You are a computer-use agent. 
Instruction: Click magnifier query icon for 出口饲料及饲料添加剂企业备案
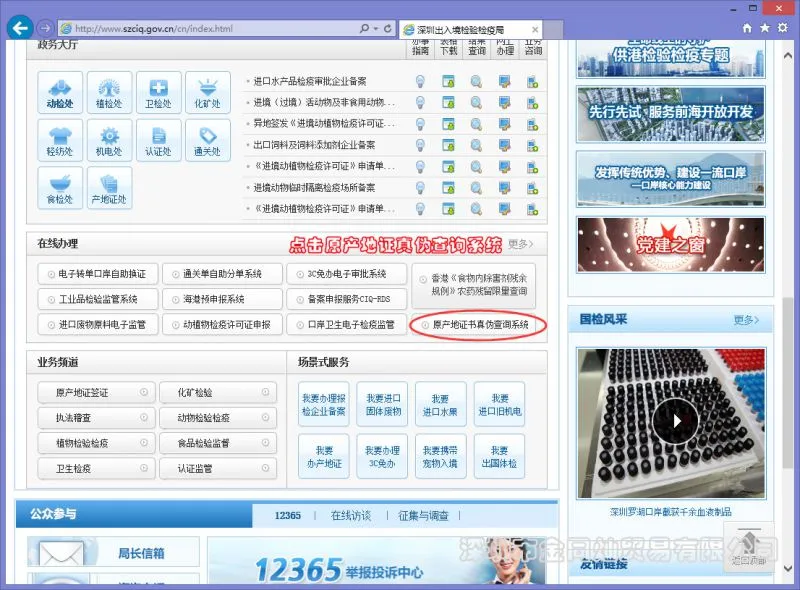click(x=476, y=145)
